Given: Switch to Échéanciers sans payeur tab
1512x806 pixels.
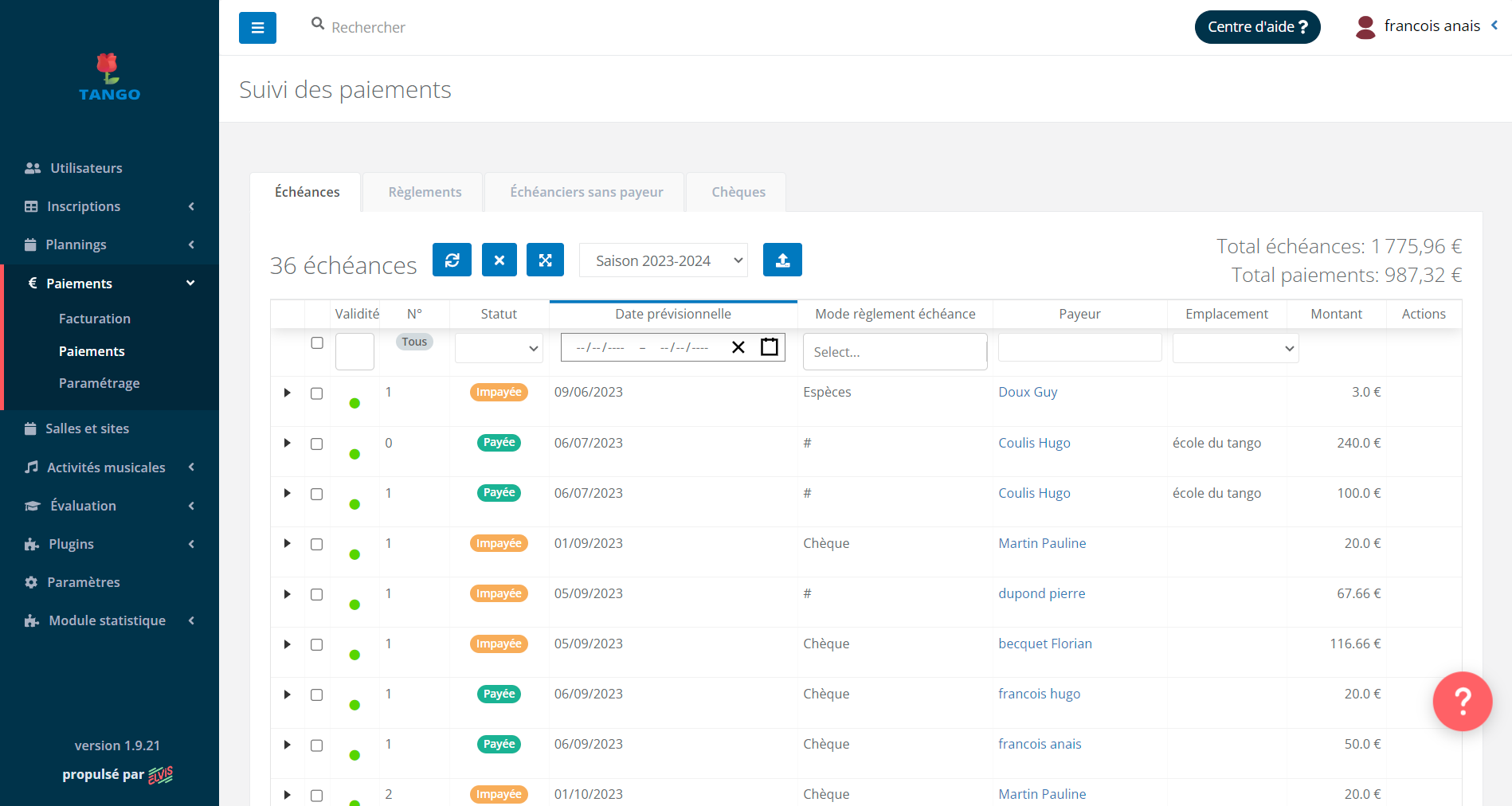Looking at the screenshot, I should (586, 192).
